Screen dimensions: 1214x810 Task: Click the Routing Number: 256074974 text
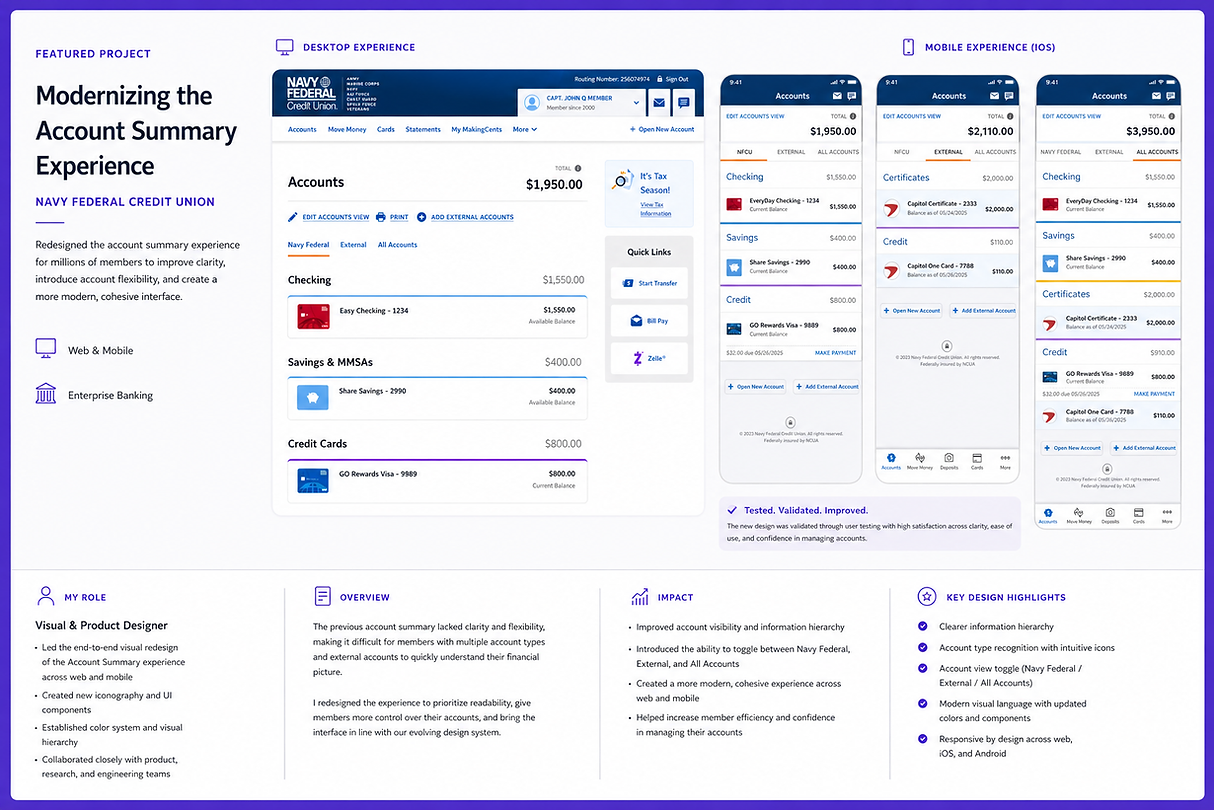[x=612, y=79]
